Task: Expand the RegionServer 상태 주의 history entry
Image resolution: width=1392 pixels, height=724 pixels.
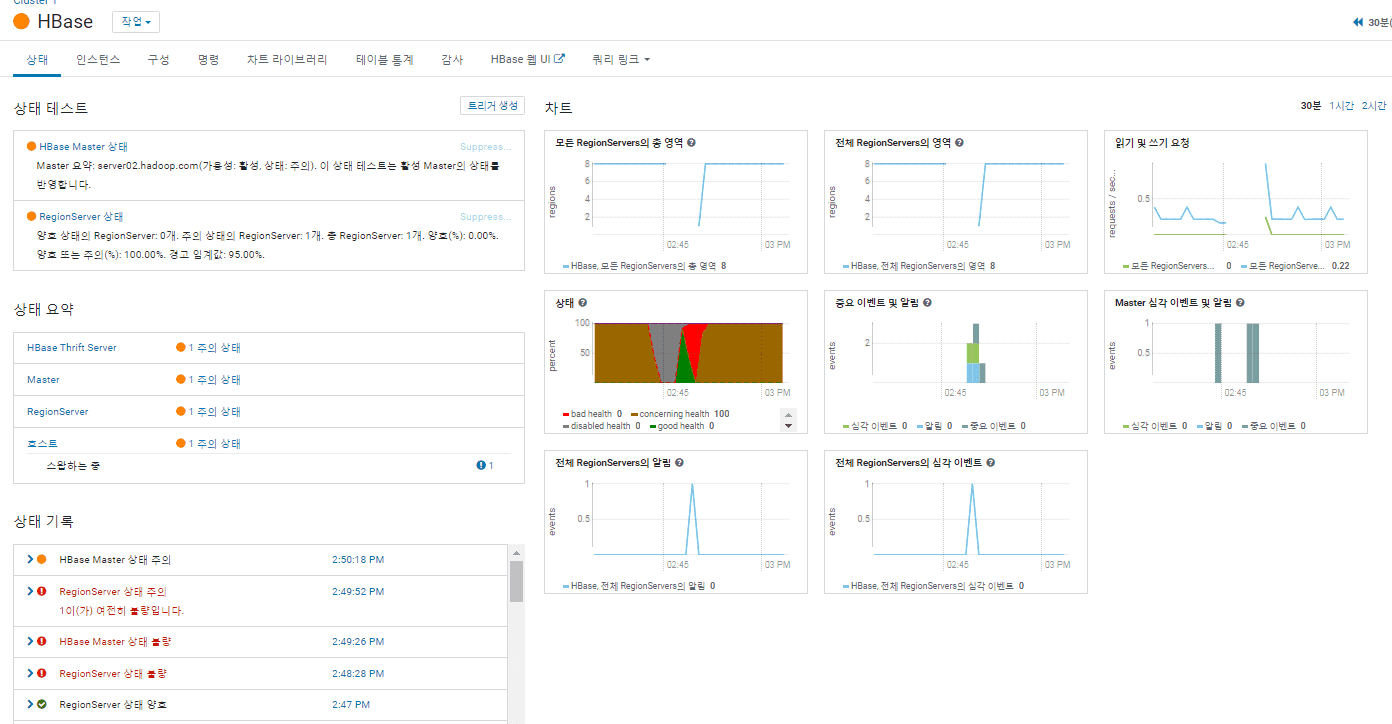Action: 30,592
